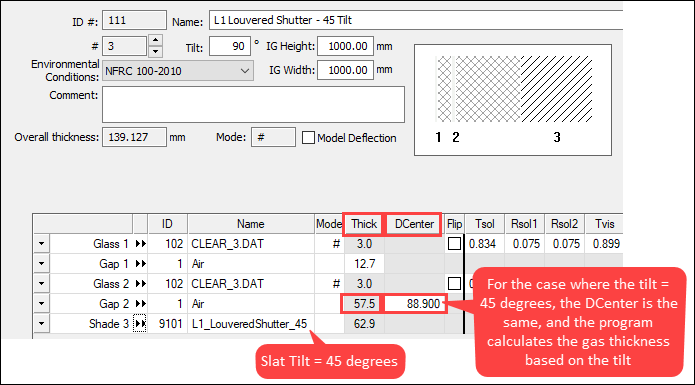Viewport: 695px width, 385px height.
Task: Select the Gap 2 DCenter cell 88.900
Action: point(414,304)
